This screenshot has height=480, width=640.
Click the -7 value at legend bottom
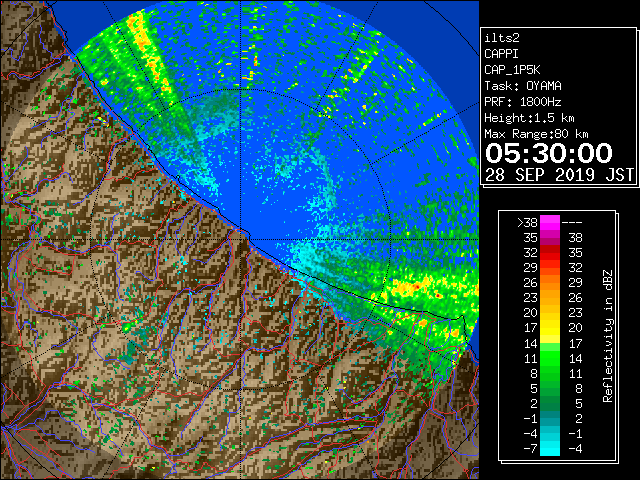click(x=530, y=449)
